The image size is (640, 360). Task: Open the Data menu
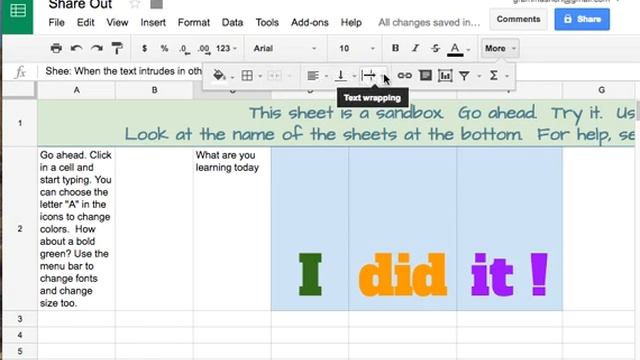[x=232, y=22]
